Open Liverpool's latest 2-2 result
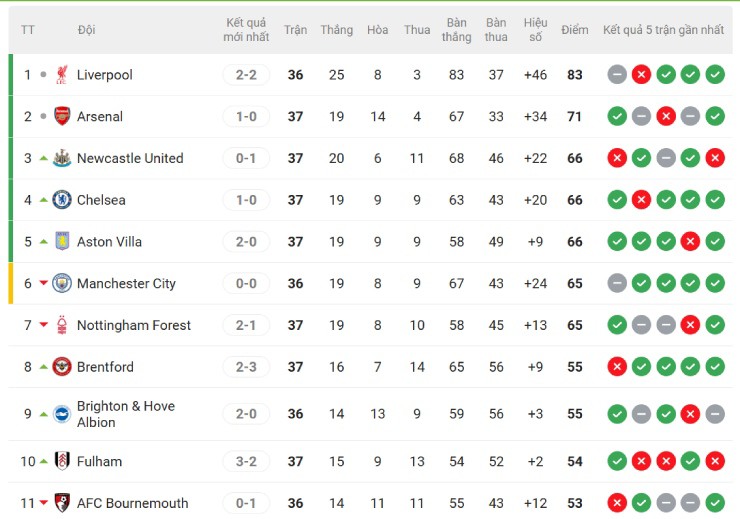 [246, 75]
